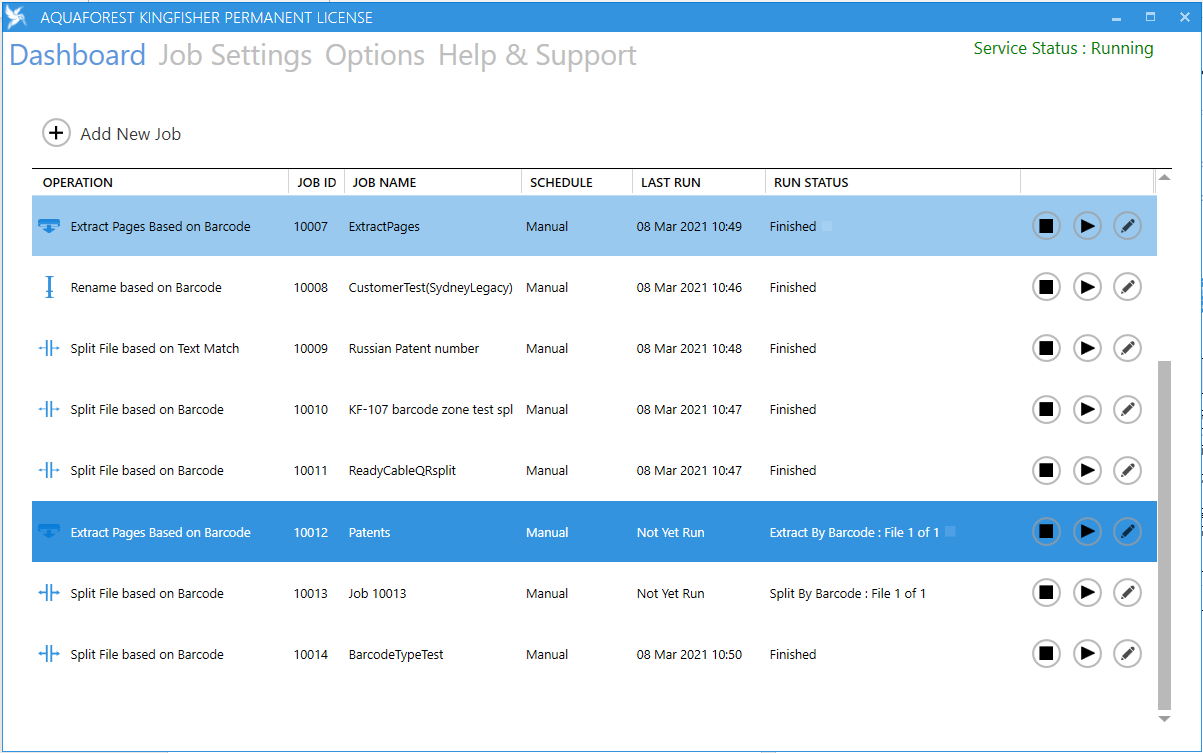Switch to the Options menu

(374, 55)
